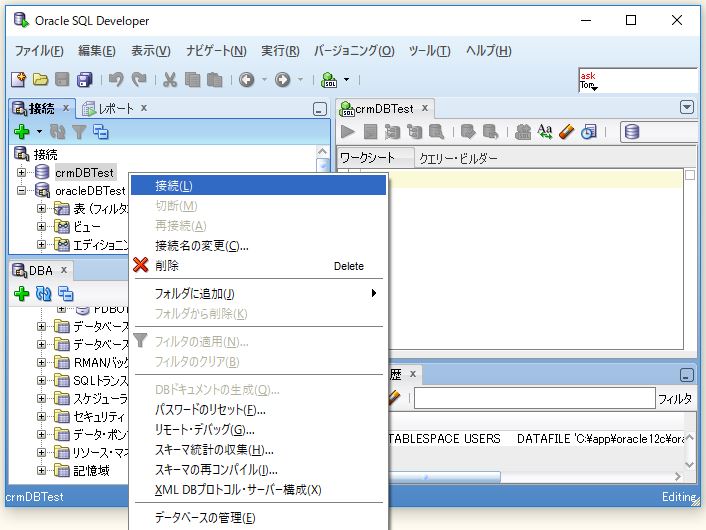Click the Run Statement play icon
The image size is (706, 530).
(348, 132)
